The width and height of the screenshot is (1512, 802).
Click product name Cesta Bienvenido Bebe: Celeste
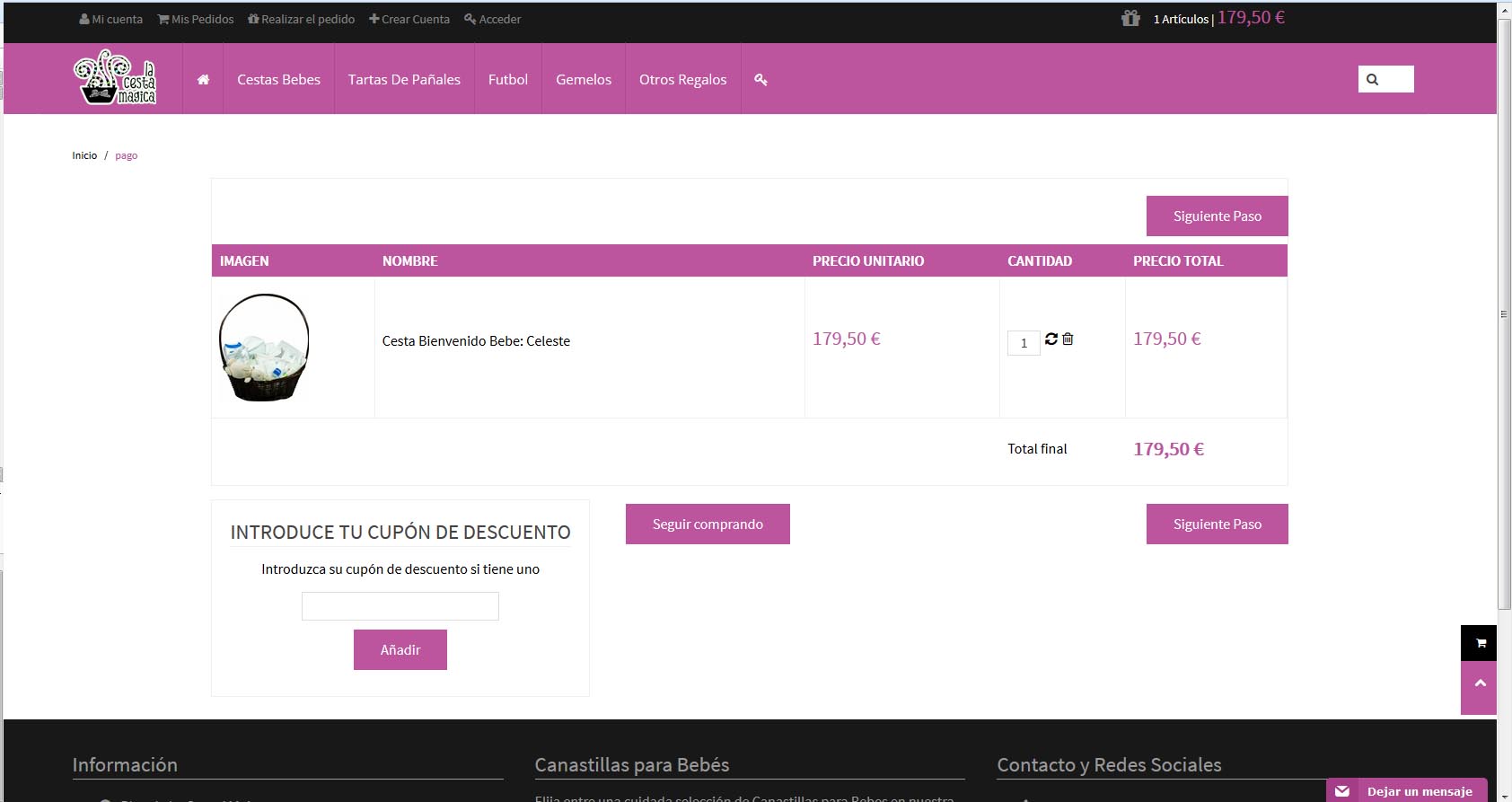click(476, 341)
